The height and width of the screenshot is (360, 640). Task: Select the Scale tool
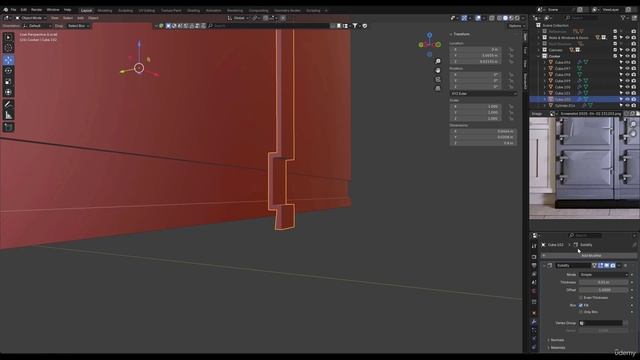click(x=8, y=82)
